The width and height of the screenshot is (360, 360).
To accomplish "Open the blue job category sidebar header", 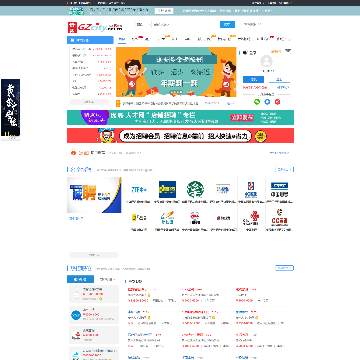I will [90, 40].
